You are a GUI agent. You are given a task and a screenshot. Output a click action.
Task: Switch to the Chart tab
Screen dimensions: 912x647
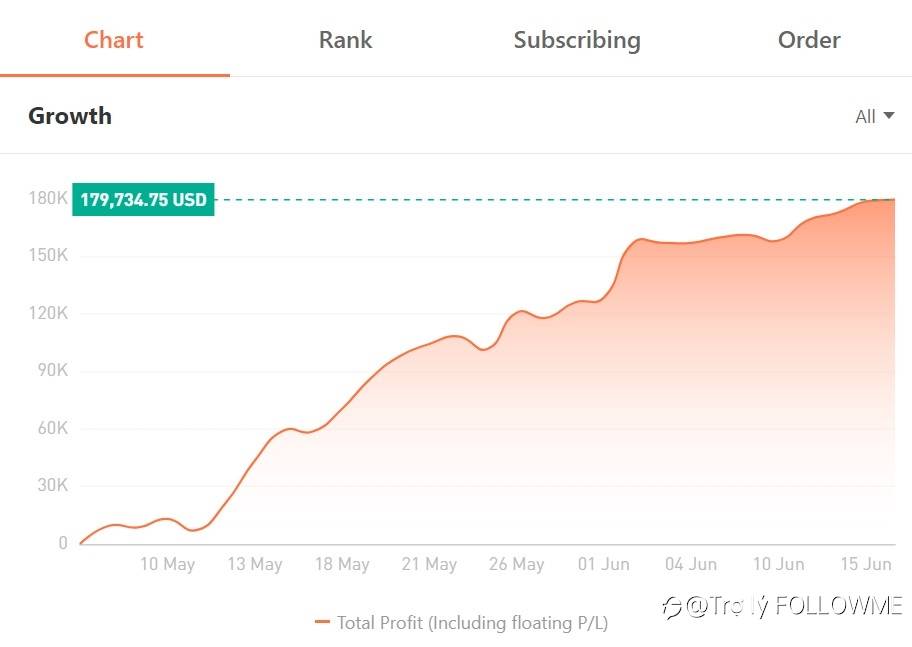114,40
